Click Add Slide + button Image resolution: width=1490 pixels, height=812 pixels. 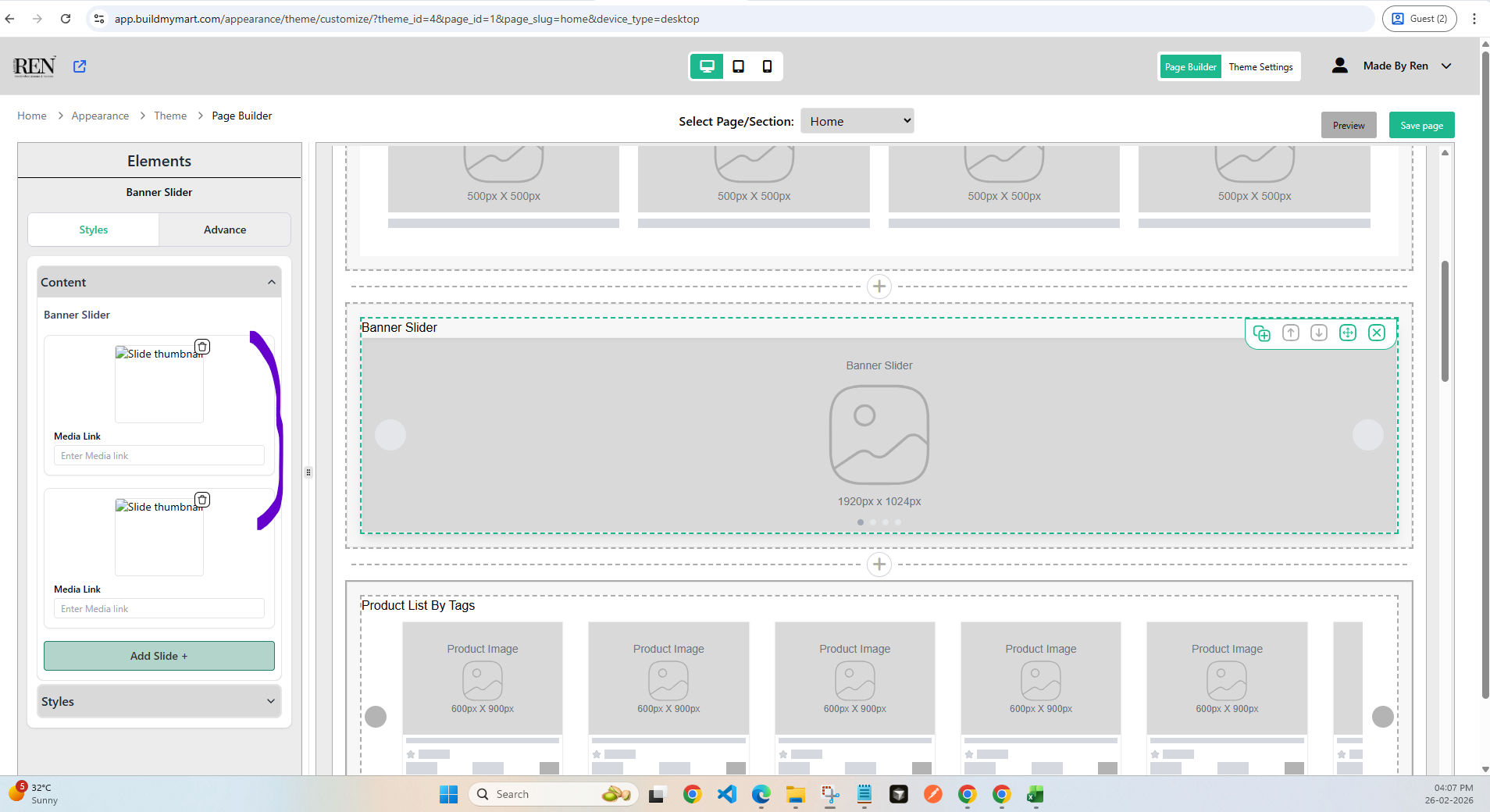[x=159, y=656]
